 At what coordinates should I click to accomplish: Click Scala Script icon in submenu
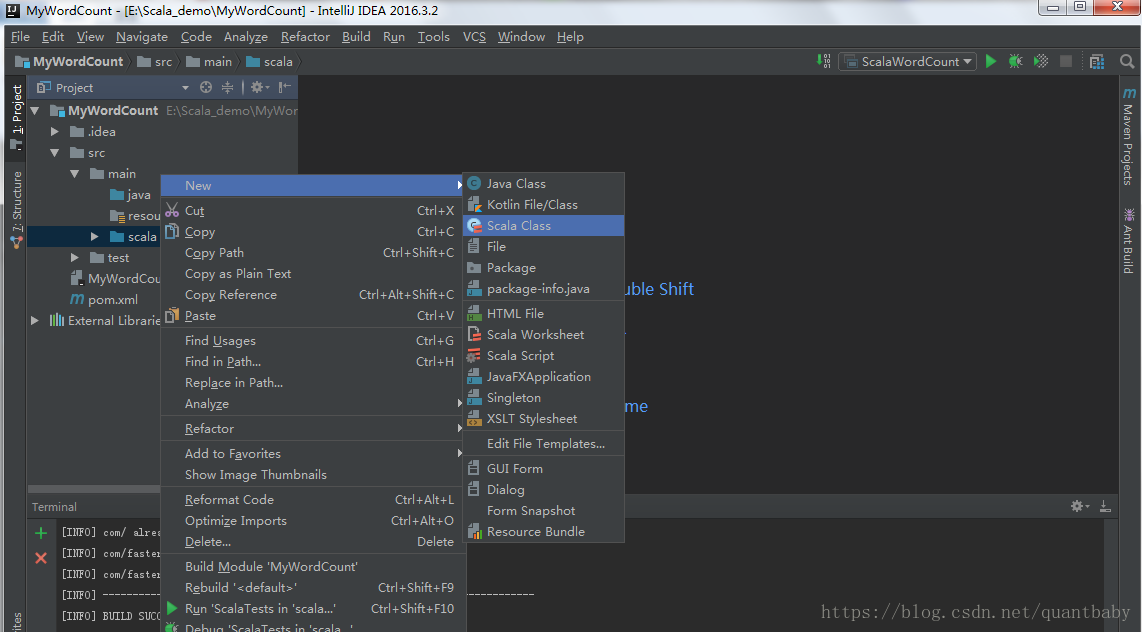[x=474, y=355]
